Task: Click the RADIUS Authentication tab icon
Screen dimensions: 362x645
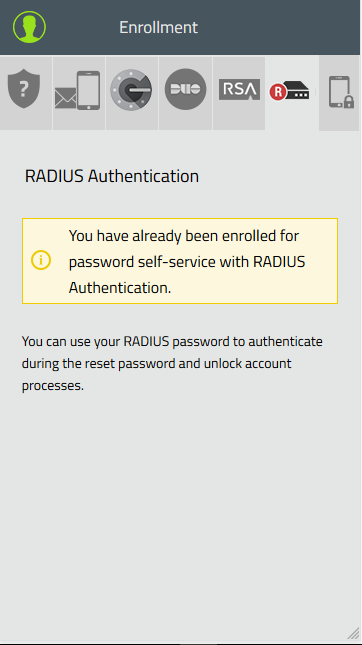Action: click(x=292, y=93)
